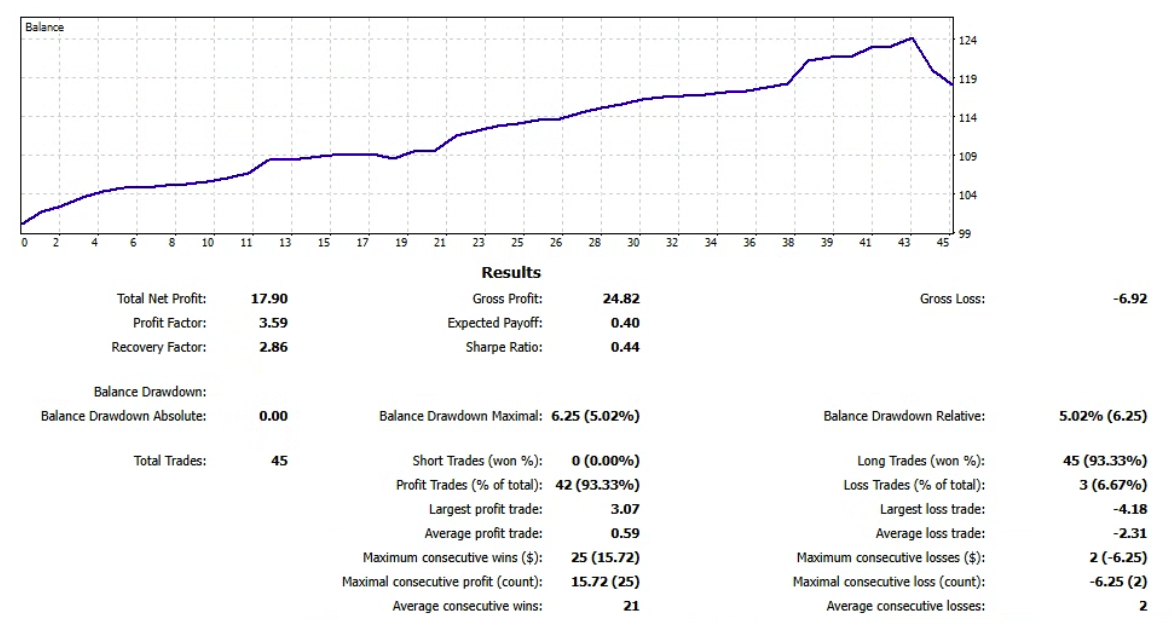Select the Results heading
The height and width of the screenshot is (623, 1172).
tap(510, 272)
